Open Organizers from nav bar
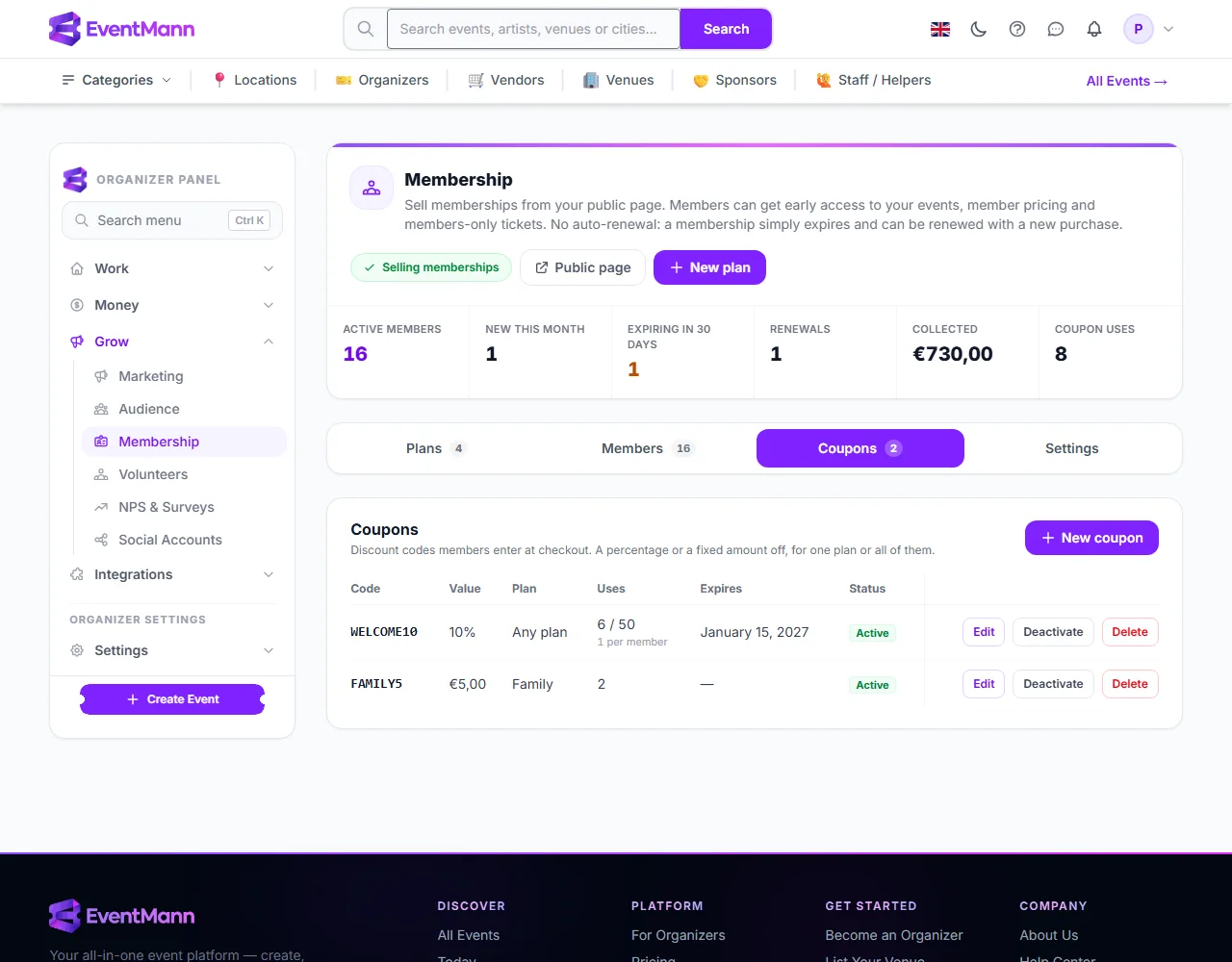 tap(382, 80)
